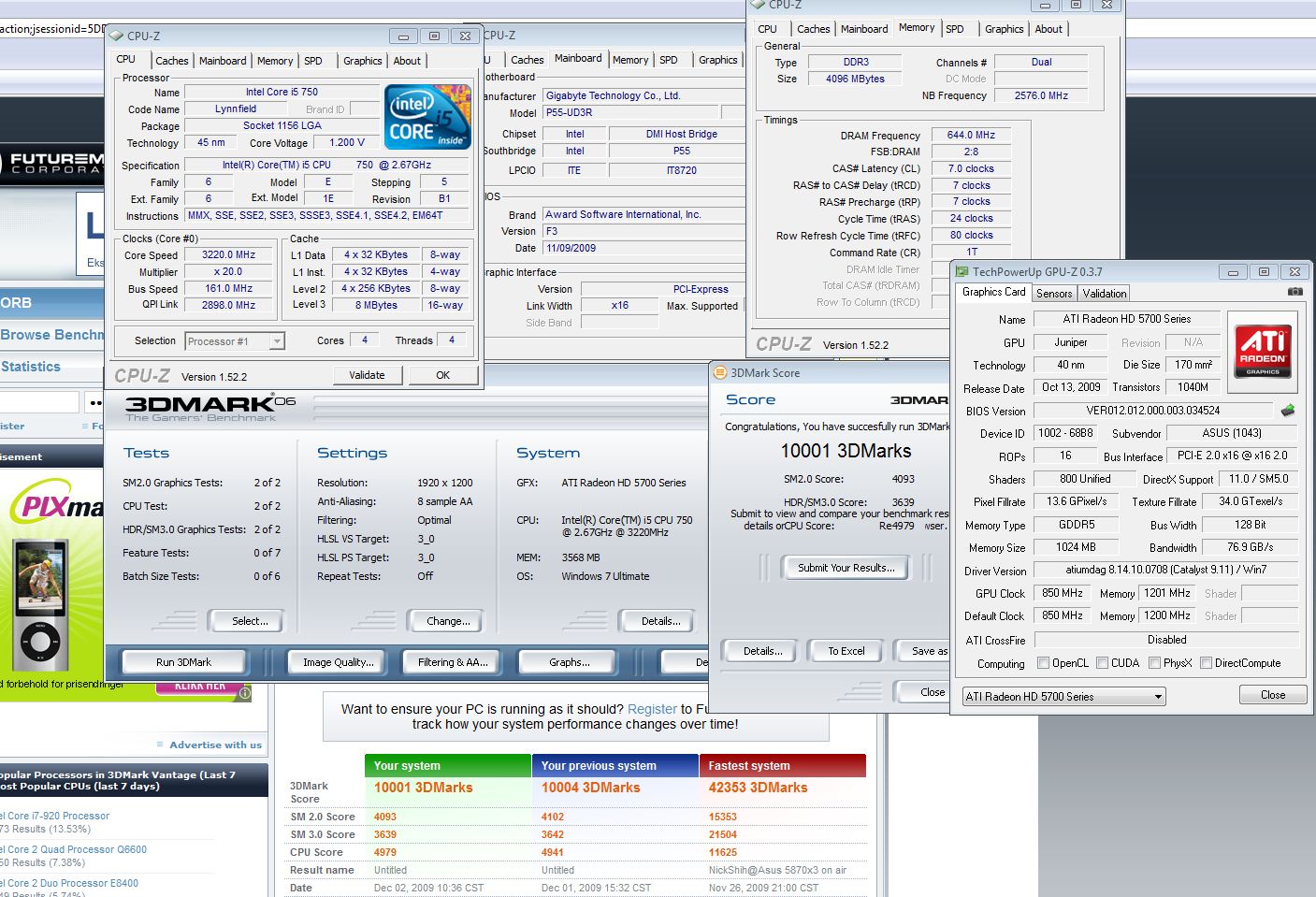
Task: Open the Core i7-920 Processor link
Action: (55, 816)
